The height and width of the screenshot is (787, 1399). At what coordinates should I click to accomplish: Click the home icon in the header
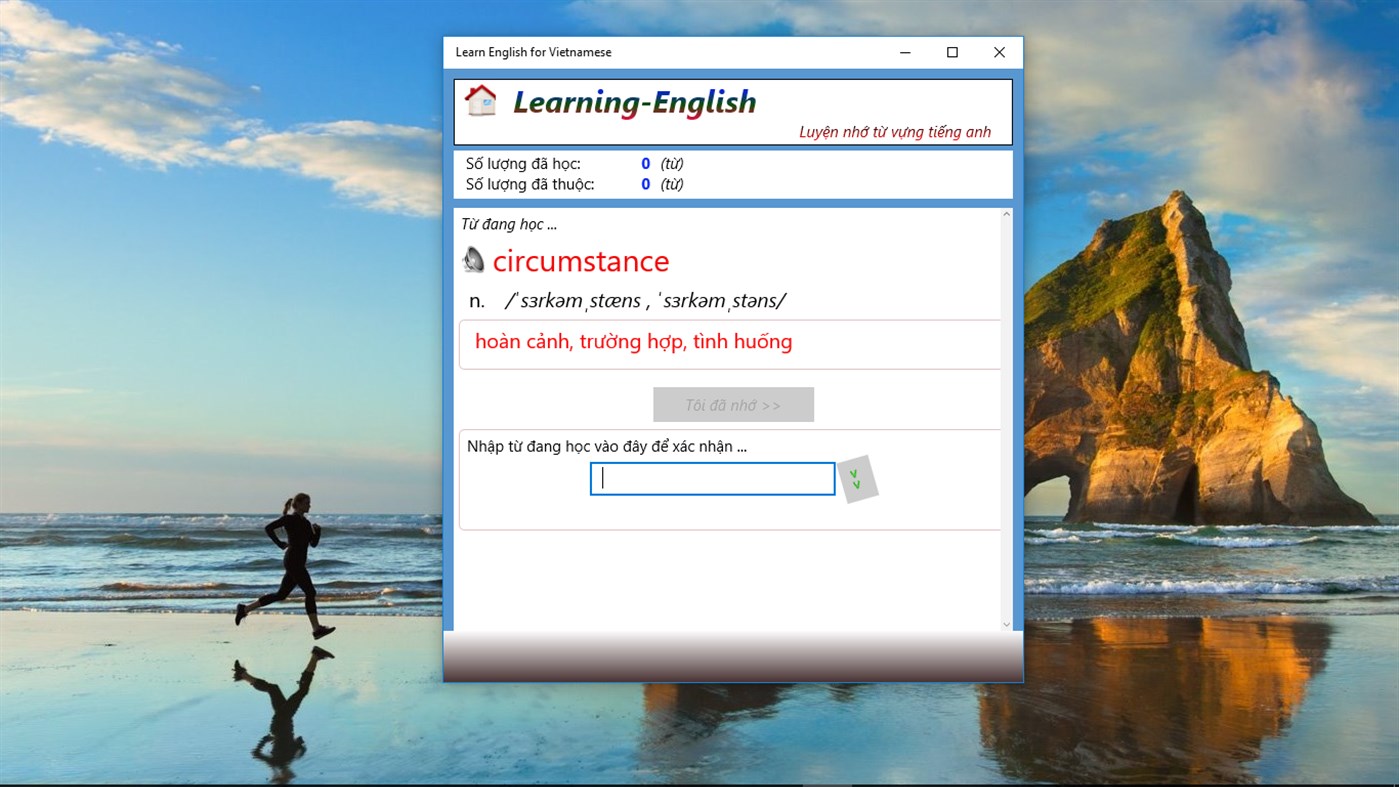[x=481, y=101]
